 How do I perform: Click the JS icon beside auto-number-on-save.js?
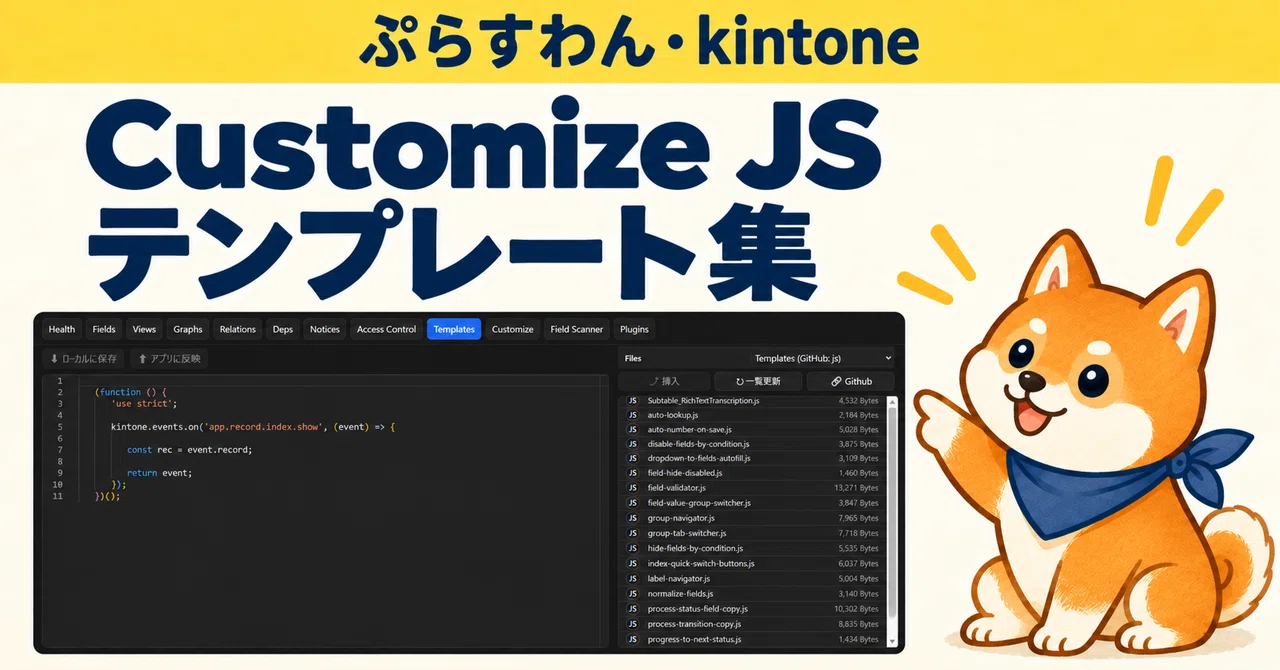click(632, 430)
